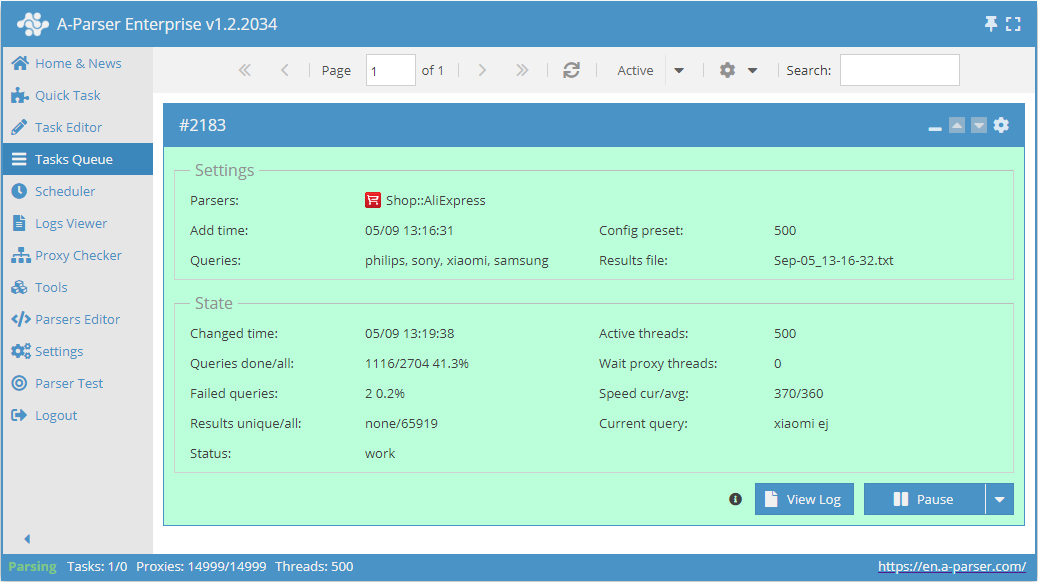Viewport: 1038px width, 582px height.
Task: Click the page number field
Action: pos(390,70)
